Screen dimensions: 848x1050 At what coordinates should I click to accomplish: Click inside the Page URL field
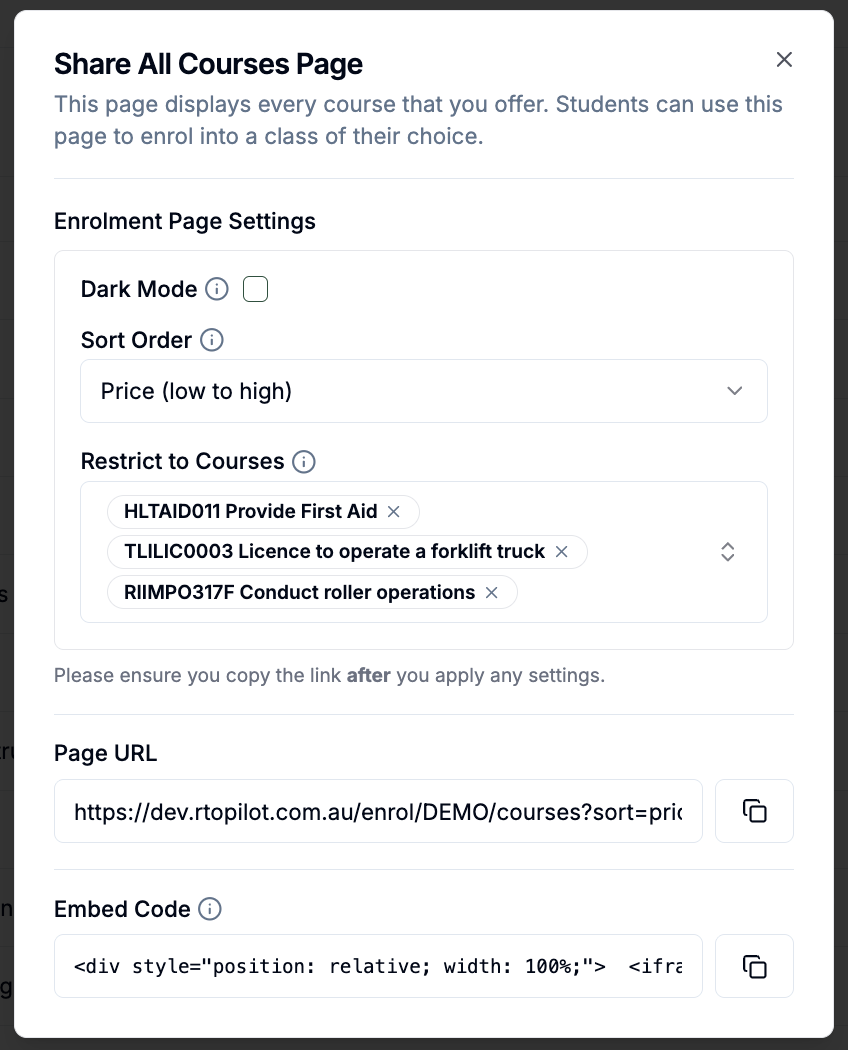pos(378,811)
